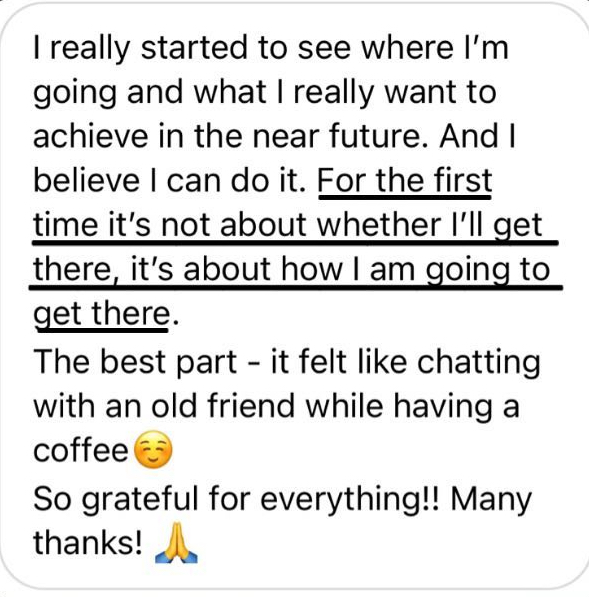The width and height of the screenshot is (589, 597).
Task: Click the words "want to" on second line
Action: click(440, 93)
